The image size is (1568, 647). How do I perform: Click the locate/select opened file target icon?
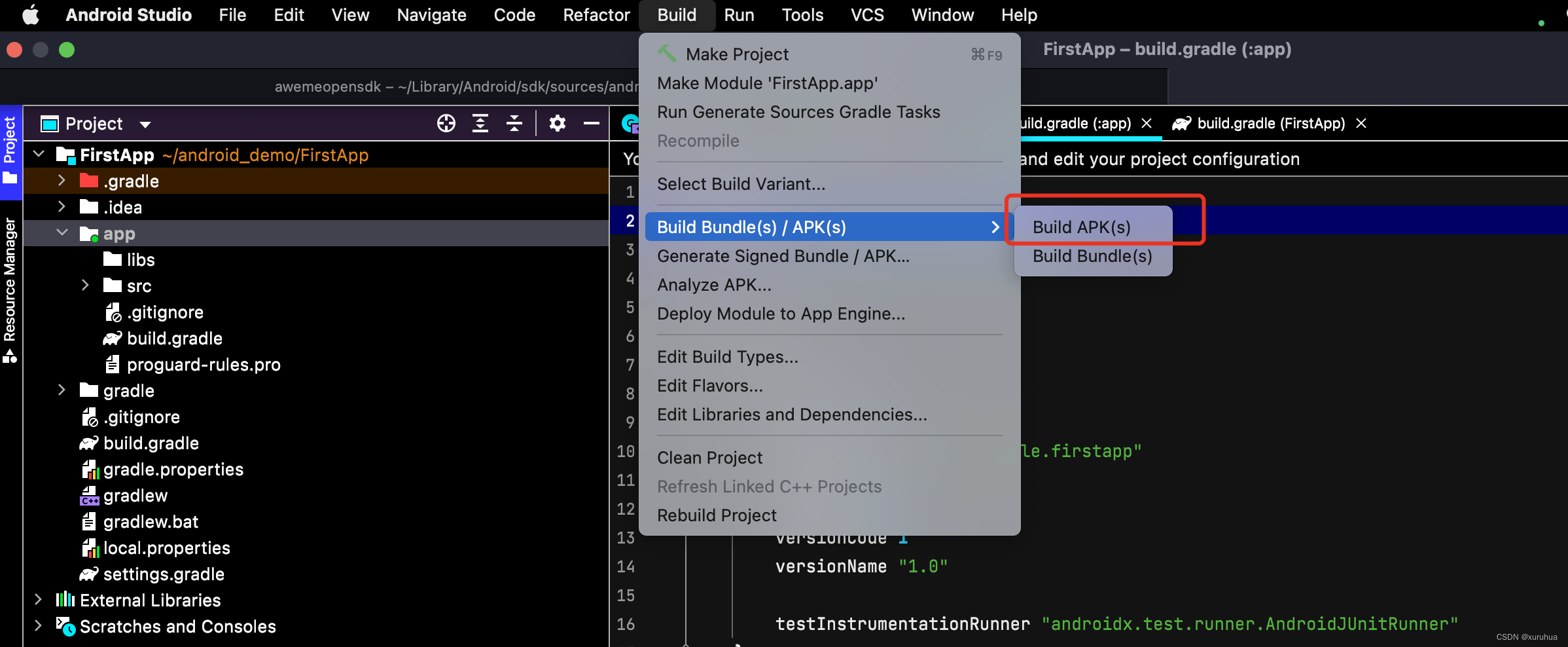pos(446,123)
